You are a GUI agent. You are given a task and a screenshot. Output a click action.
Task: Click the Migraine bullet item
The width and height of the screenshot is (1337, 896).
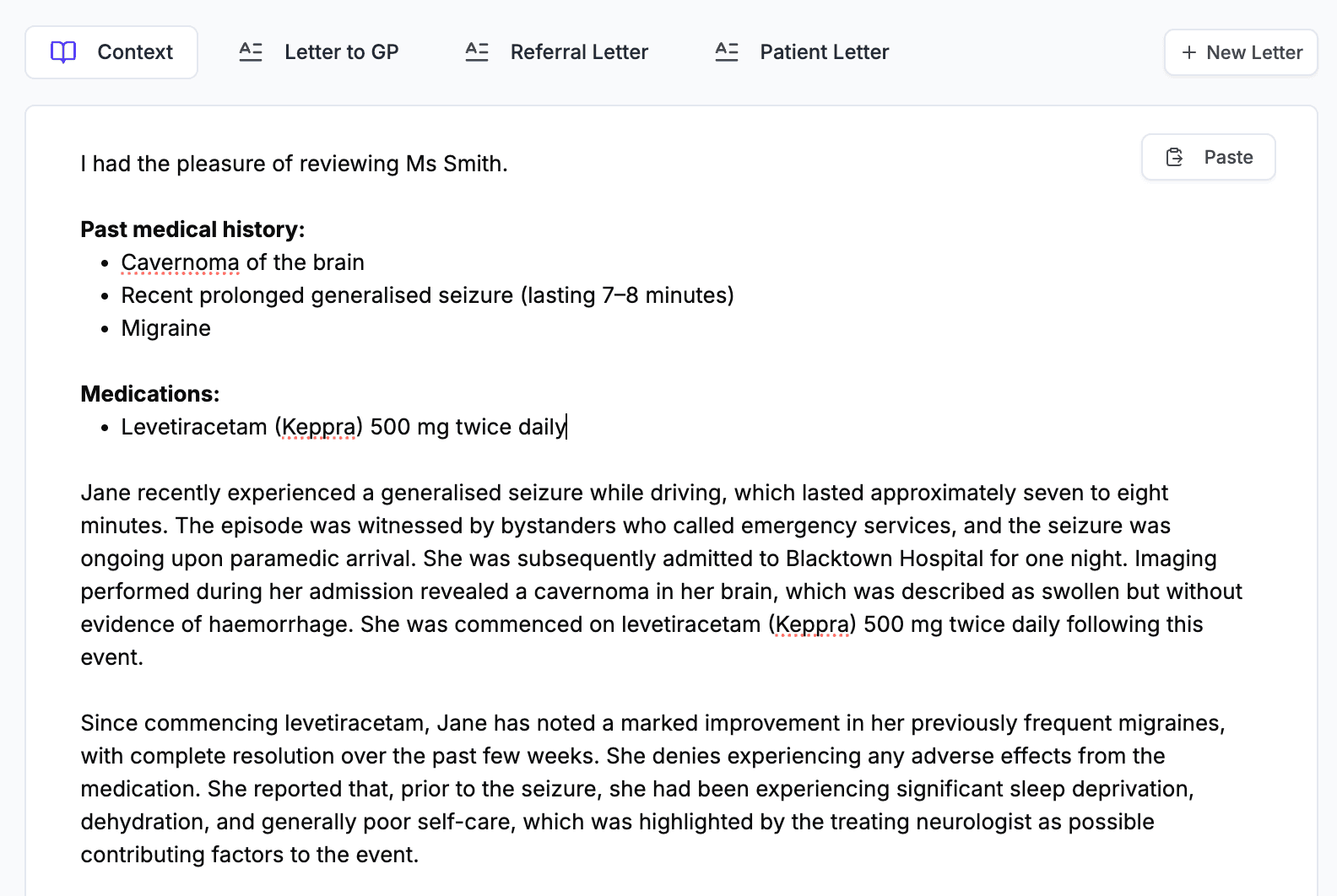coord(166,328)
